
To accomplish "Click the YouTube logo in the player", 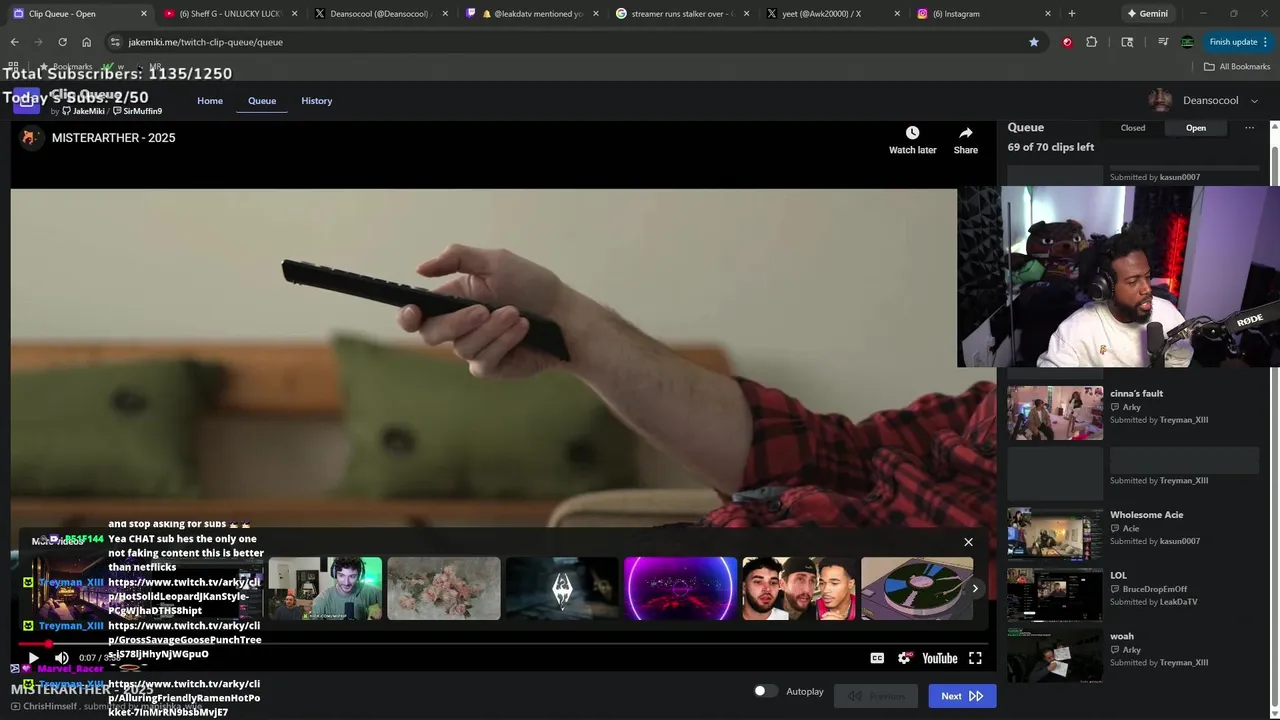I will coord(940,658).
